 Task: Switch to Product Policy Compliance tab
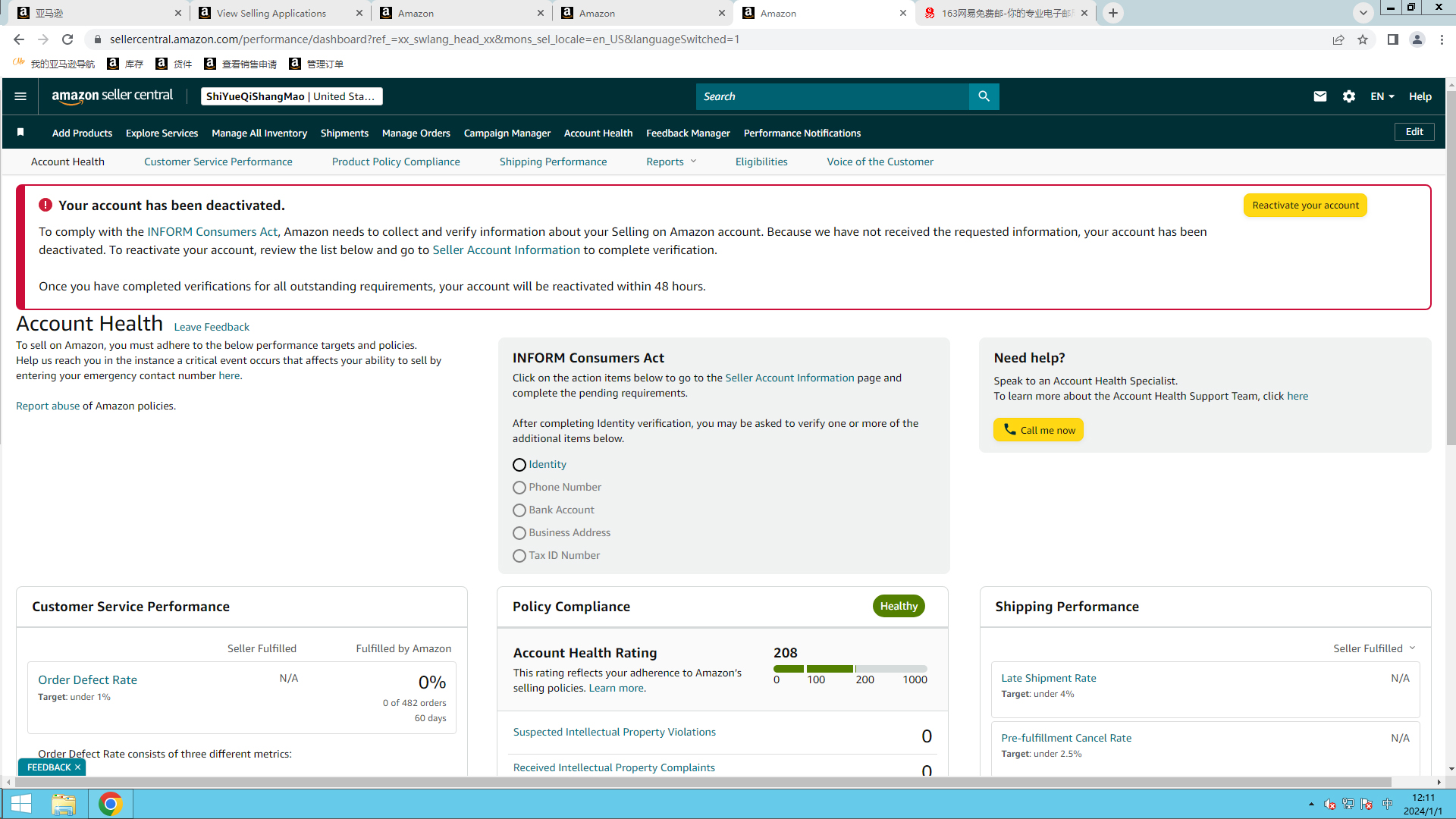pos(396,162)
